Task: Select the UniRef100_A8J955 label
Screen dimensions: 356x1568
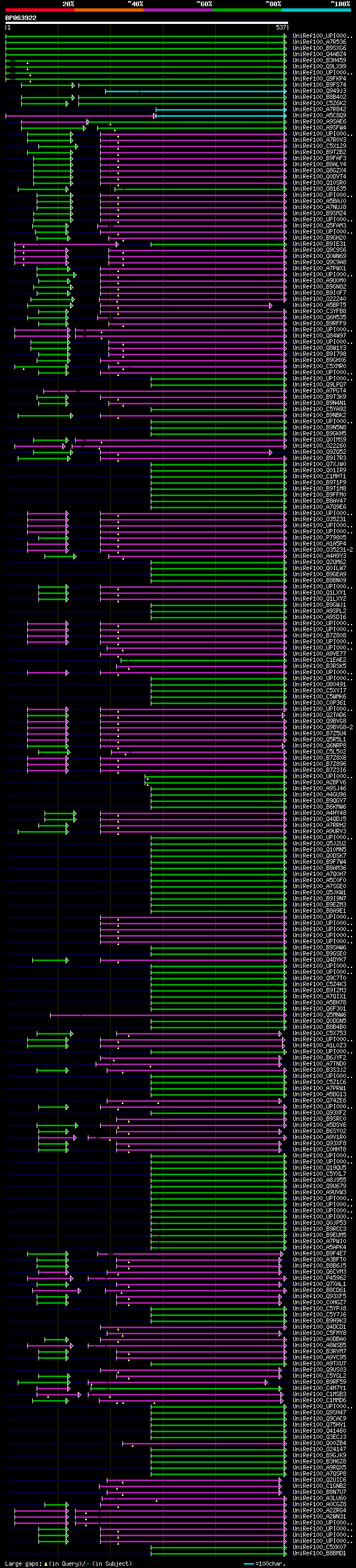Action: coord(319,1180)
